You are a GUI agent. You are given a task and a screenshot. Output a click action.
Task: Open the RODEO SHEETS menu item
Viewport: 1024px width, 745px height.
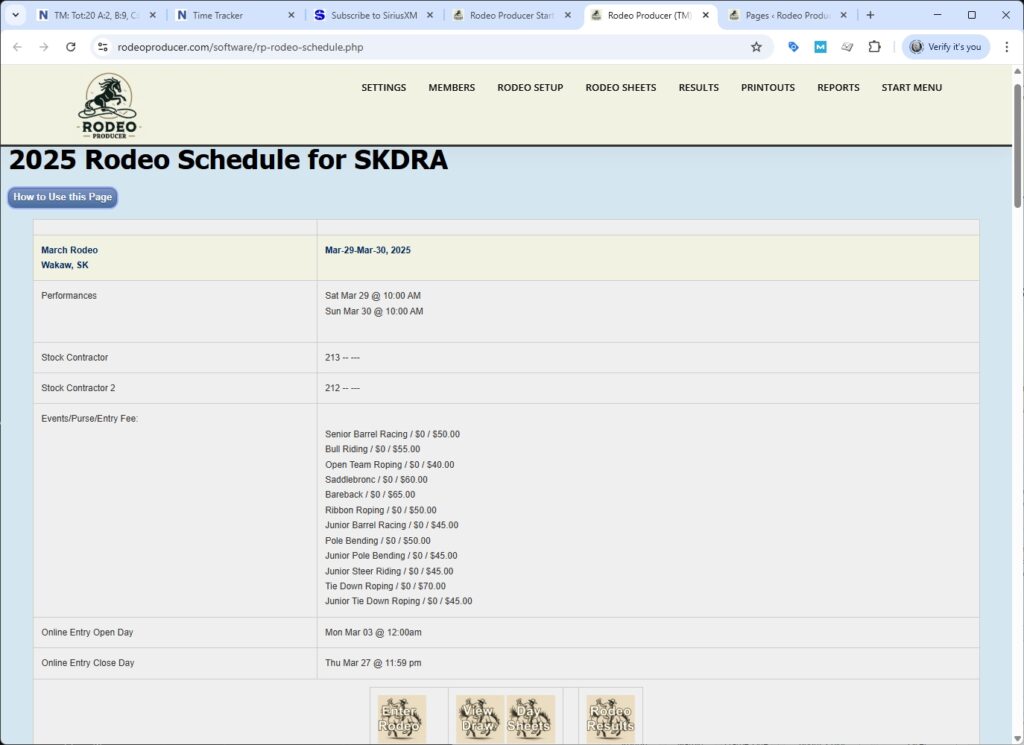620,88
